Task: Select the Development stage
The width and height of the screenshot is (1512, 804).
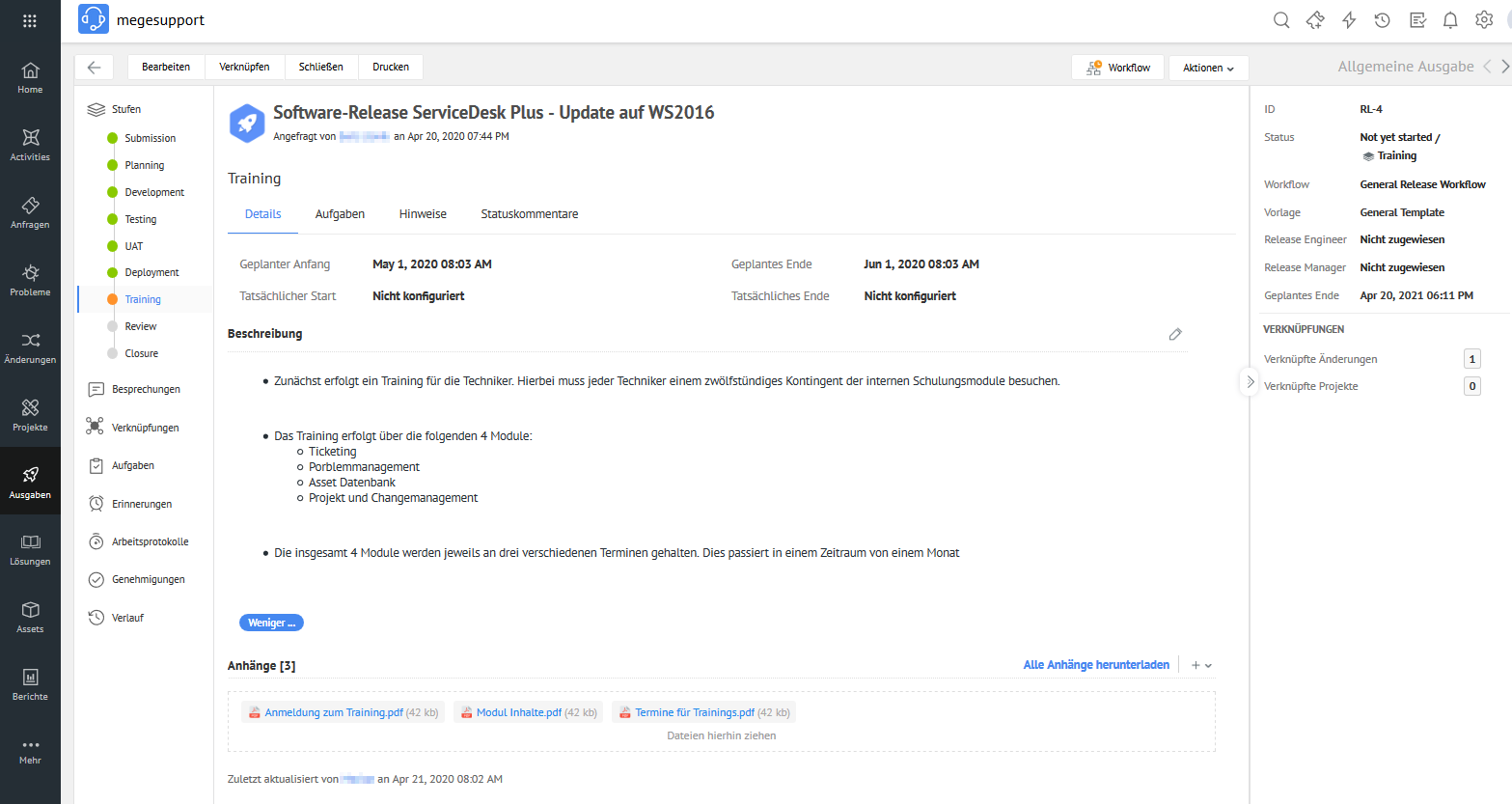Action: click(x=154, y=192)
